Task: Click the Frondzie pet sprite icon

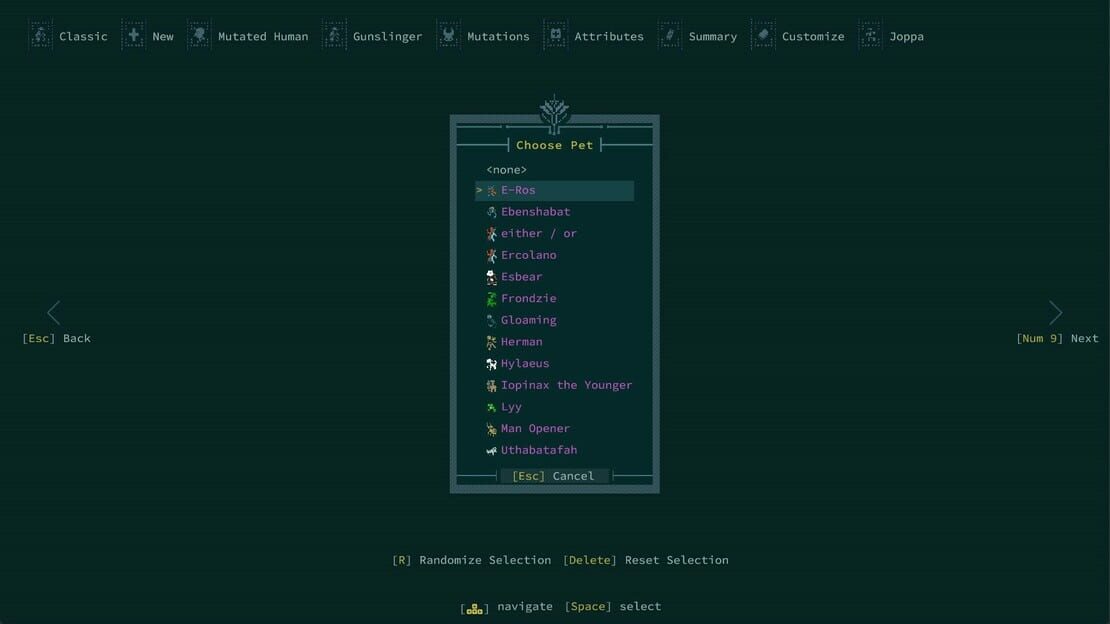Action: 491,299
